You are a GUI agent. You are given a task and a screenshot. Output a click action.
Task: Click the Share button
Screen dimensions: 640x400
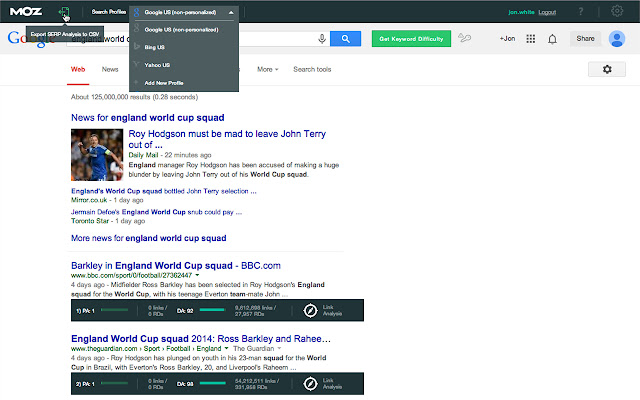[x=585, y=39]
